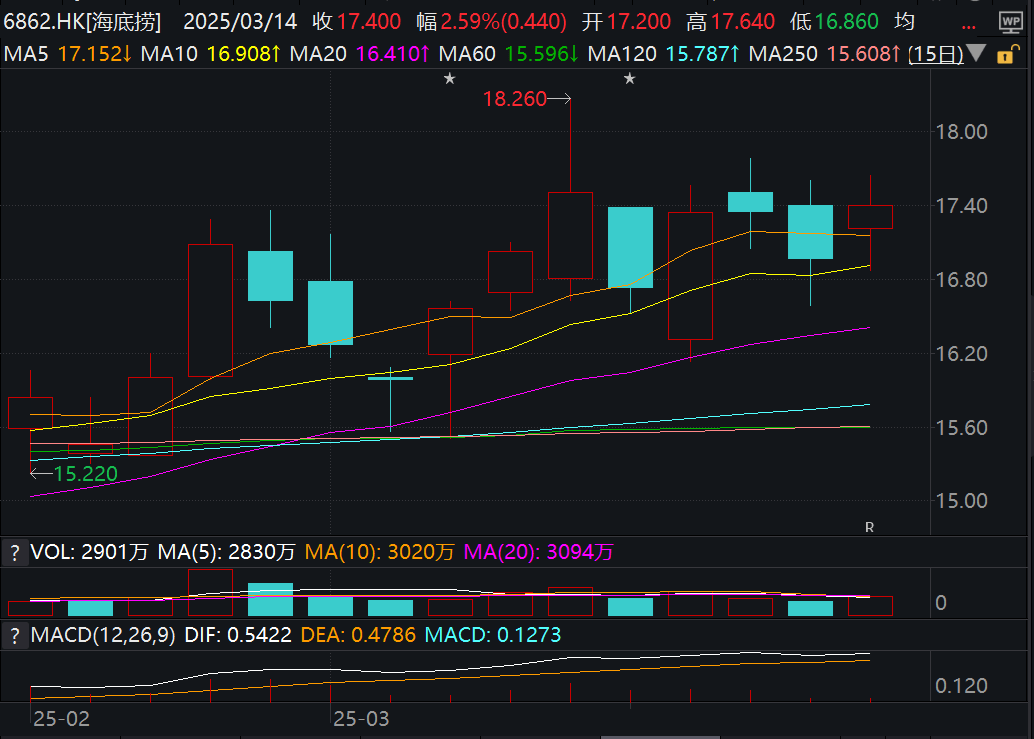This screenshot has height=739, width=1034.
Task: Open the MACD indicator help question mark
Action: pyautogui.click(x=15, y=635)
